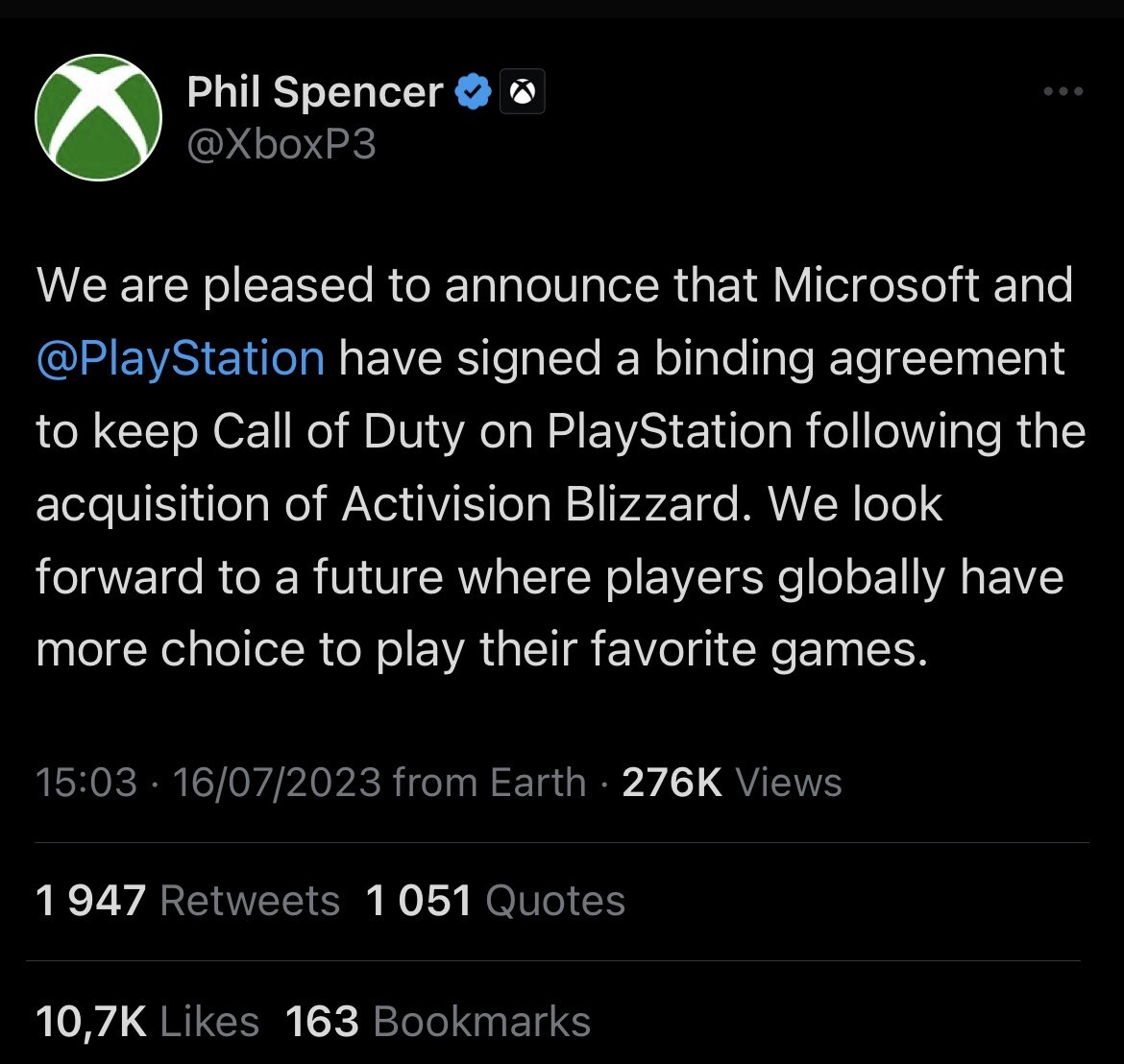
Task: Open Phil Spencer's profile via display name
Action: point(314,93)
